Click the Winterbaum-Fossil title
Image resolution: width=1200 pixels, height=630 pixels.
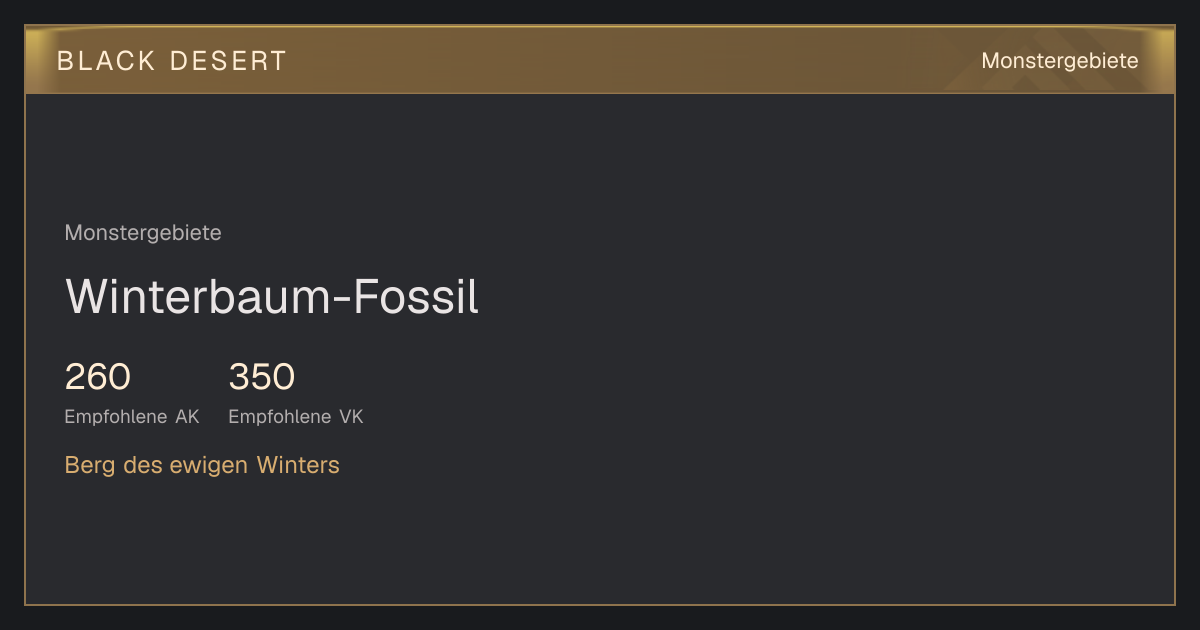tap(272, 297)
